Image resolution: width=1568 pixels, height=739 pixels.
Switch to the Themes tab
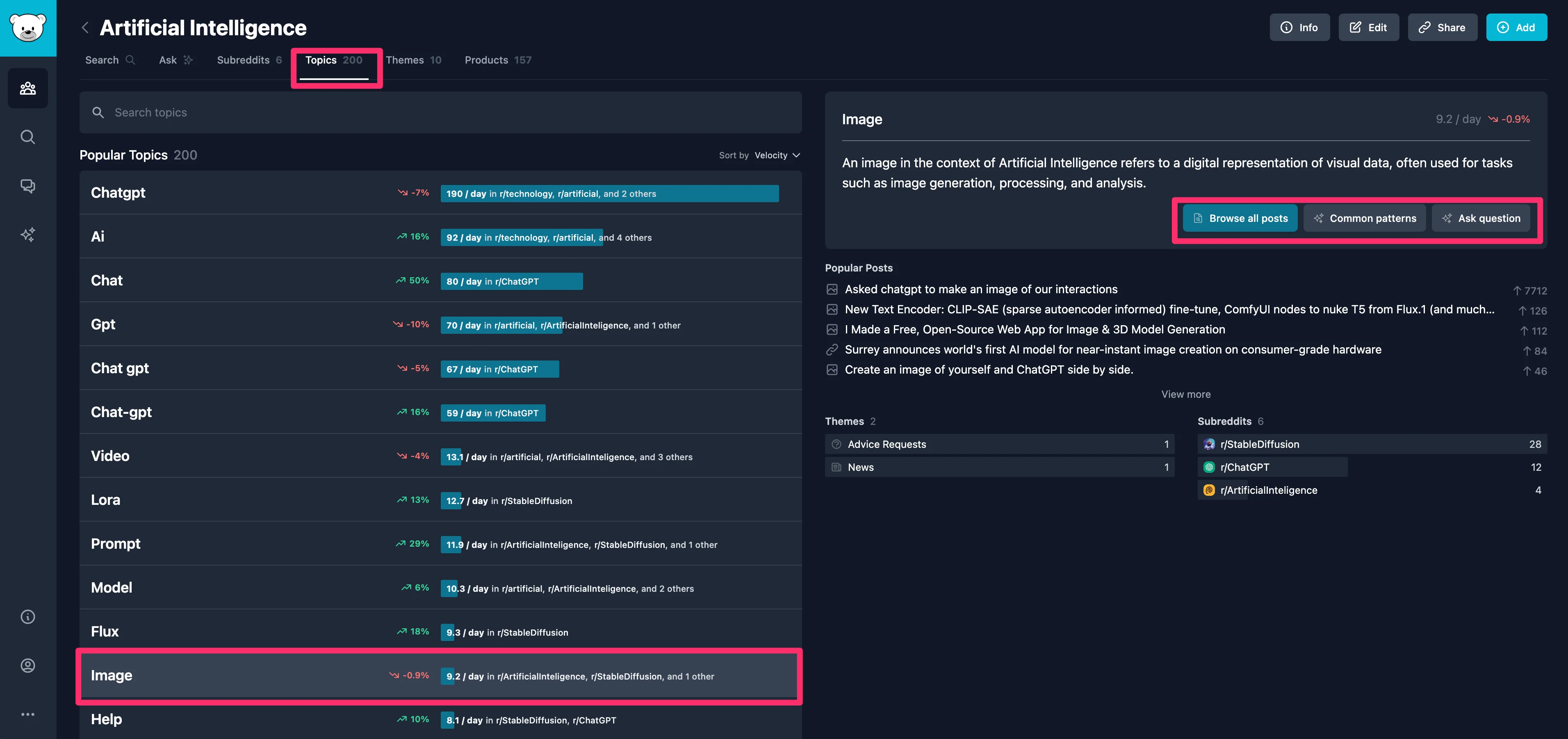413,60
